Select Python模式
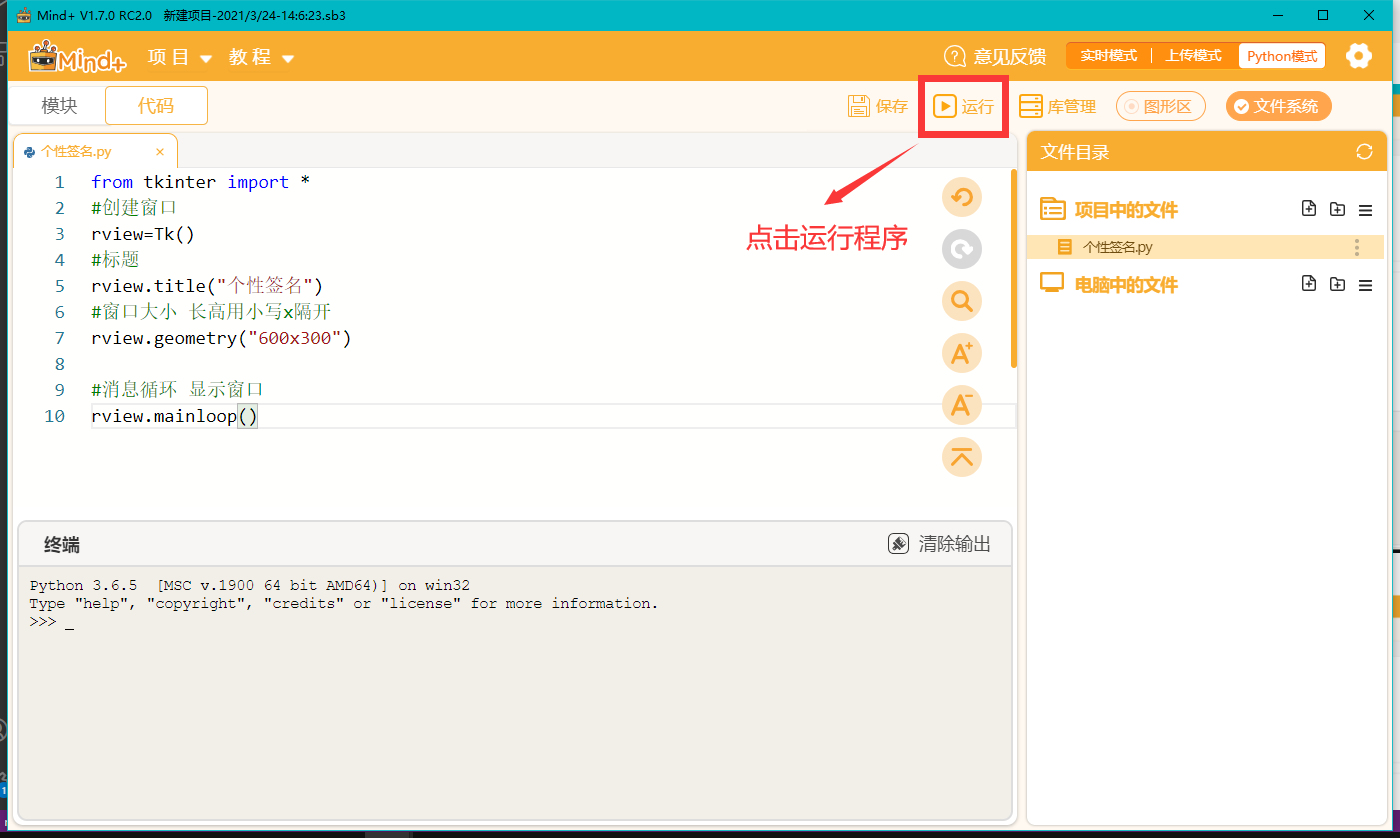The height and width of the screenshot is (838, 1400). [1282, 56]
